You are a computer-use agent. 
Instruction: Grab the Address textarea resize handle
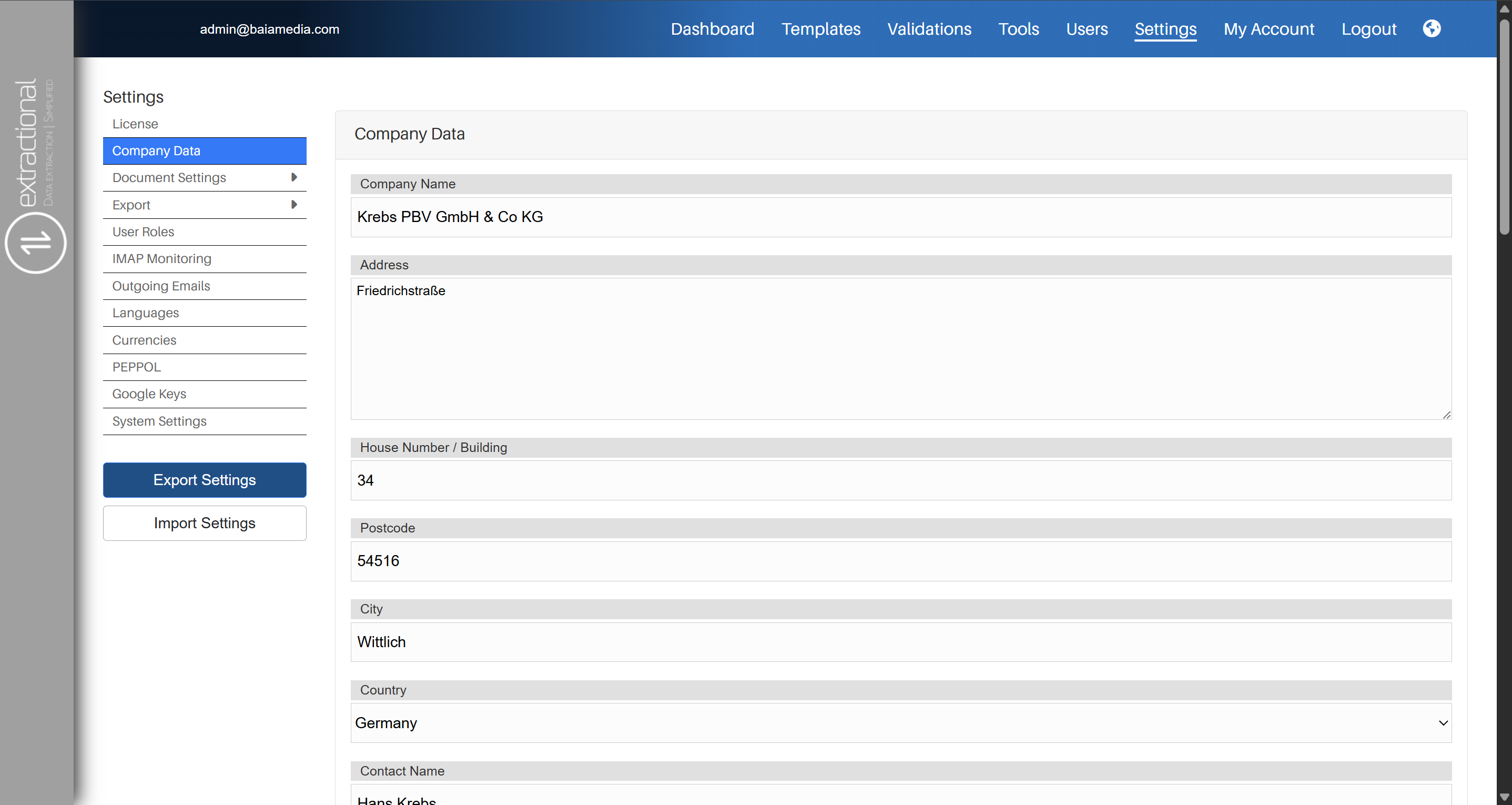pyautogui.click(x=1446, y=415)
